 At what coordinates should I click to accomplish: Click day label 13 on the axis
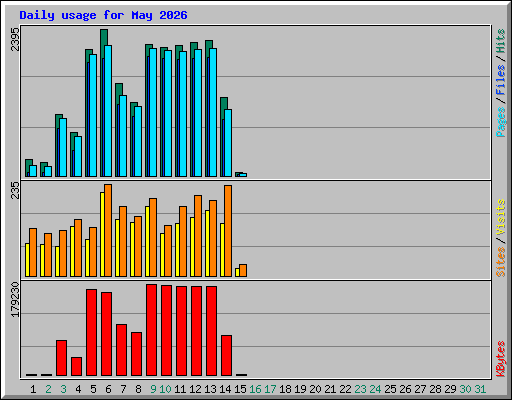pyautogui.click(x=210, y=389)
